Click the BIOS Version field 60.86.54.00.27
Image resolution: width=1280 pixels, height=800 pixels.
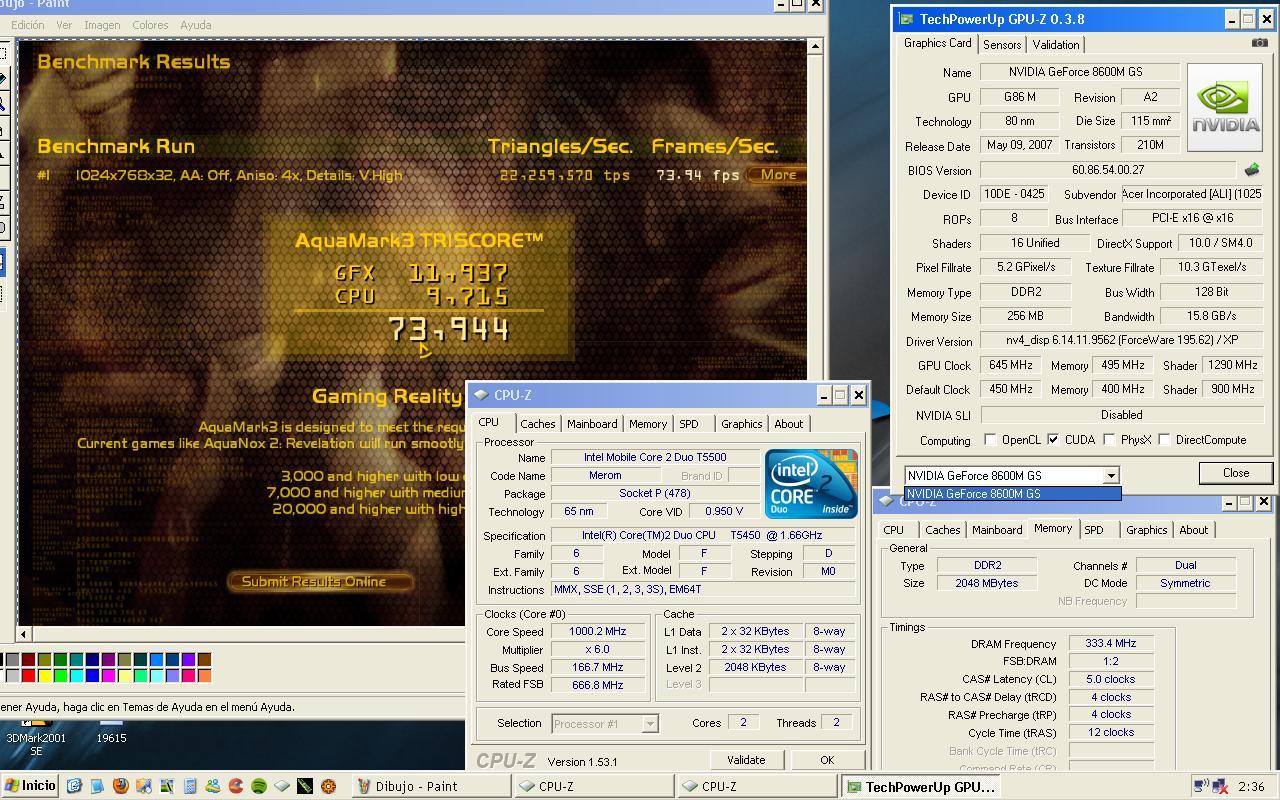1108,170
